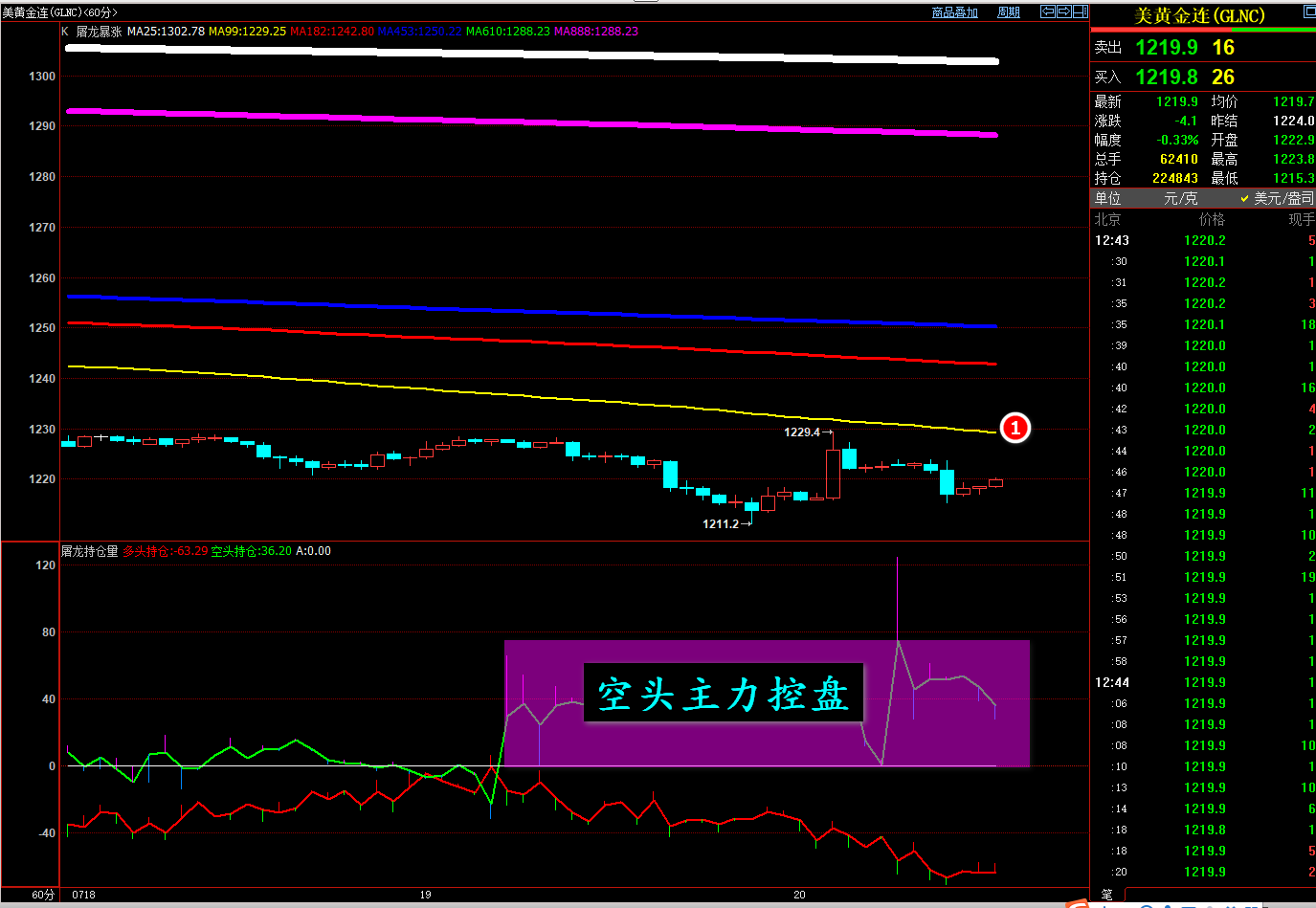The image size is (1316, 908).
Task: Select the MA182:1242.80 indicator label
Action: coord(332,32)
